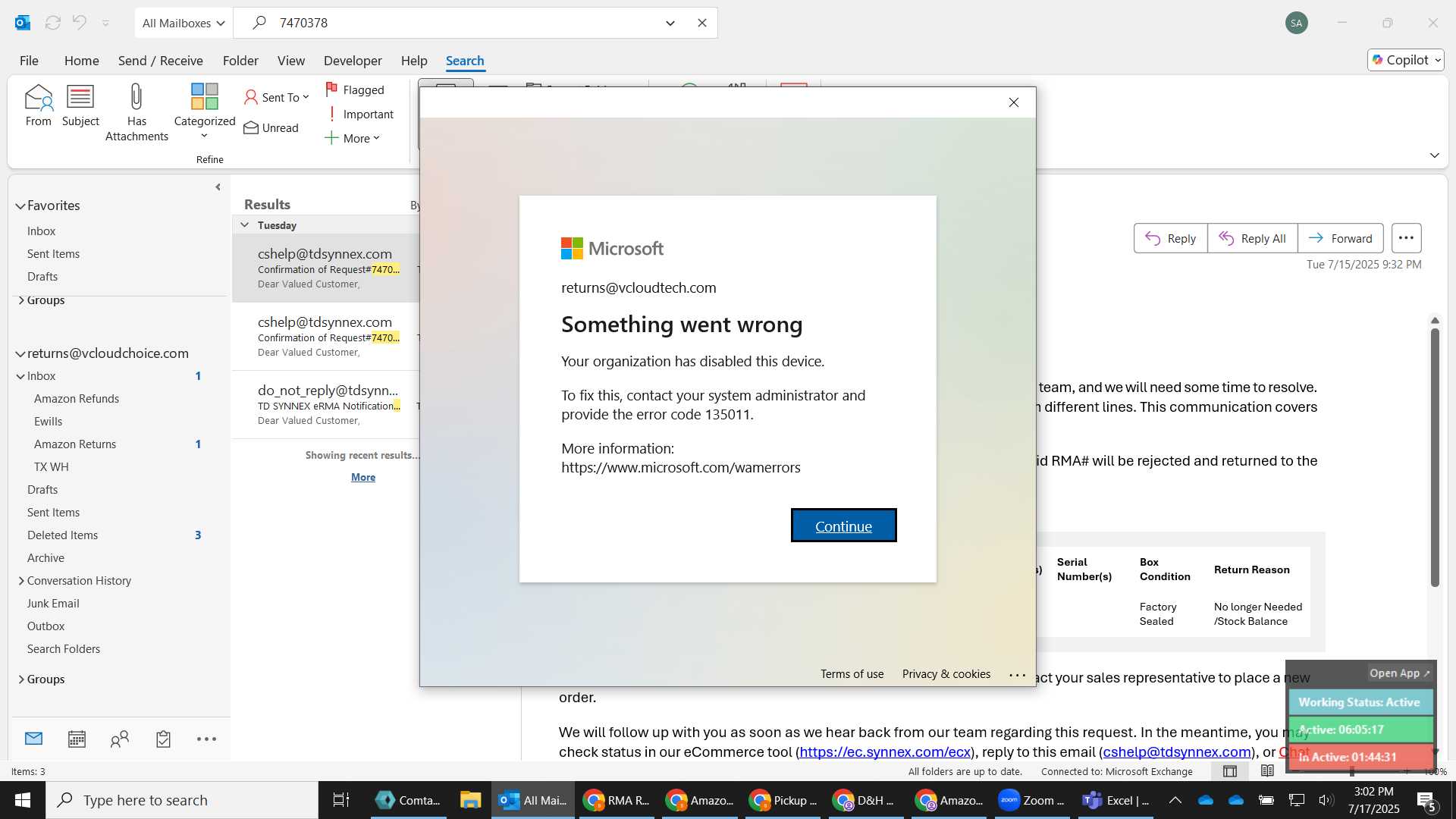Click Windows taskbar search box
This screenshot has height=819, width=1456.
[x=182, y=800]
